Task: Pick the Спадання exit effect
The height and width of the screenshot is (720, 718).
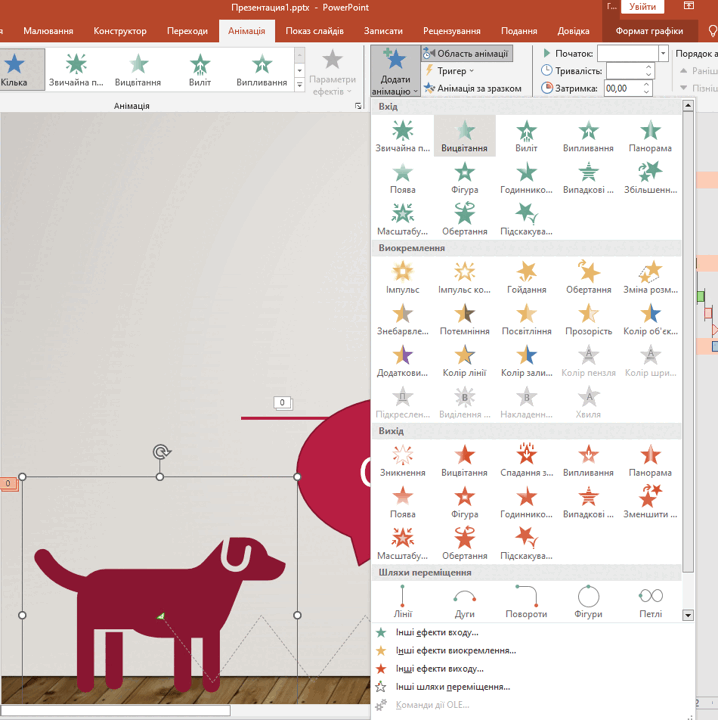Action: coord(526,460)
